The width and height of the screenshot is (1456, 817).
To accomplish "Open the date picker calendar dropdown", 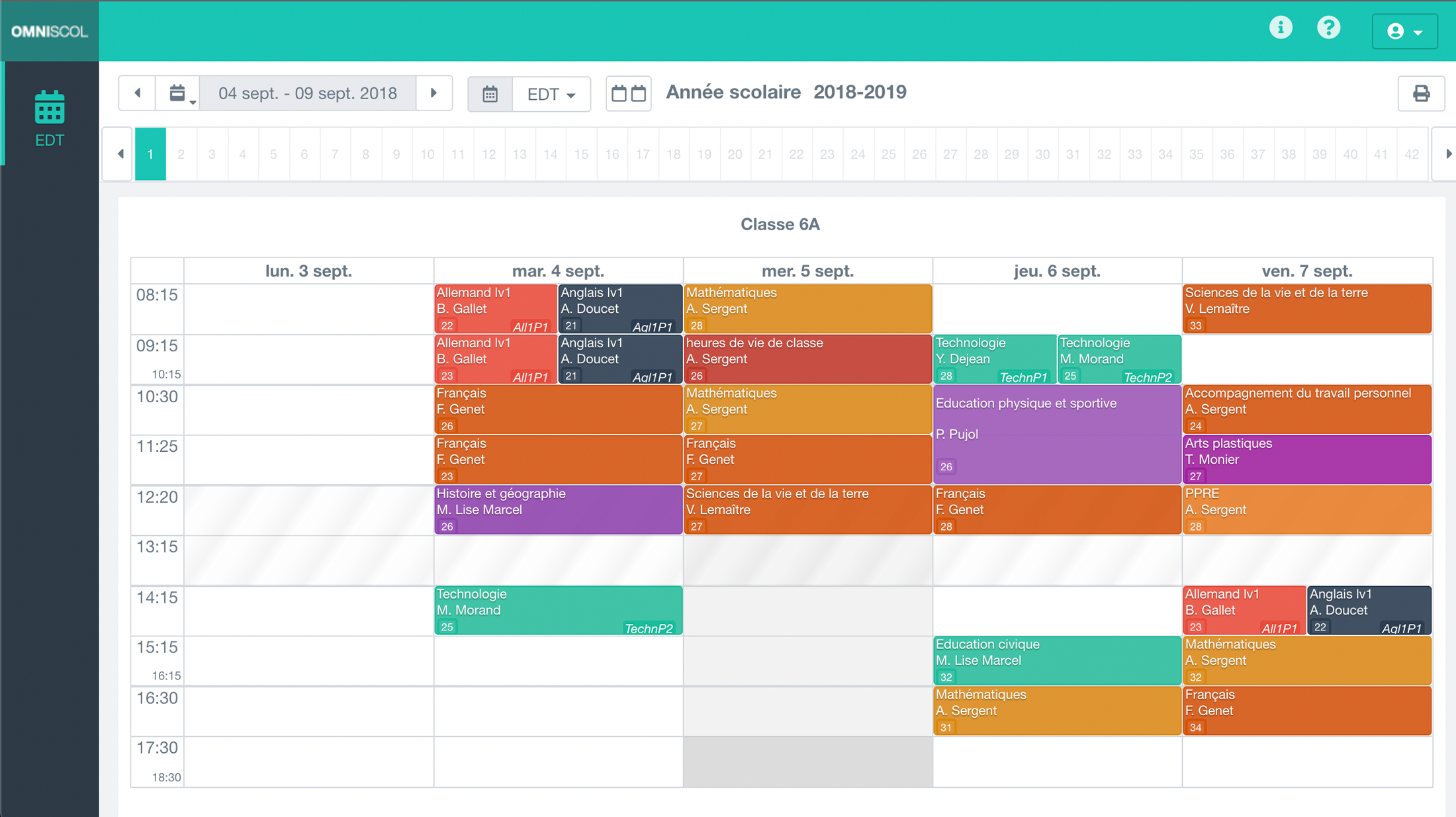I will pyautogui.click(x=179, y=93).
